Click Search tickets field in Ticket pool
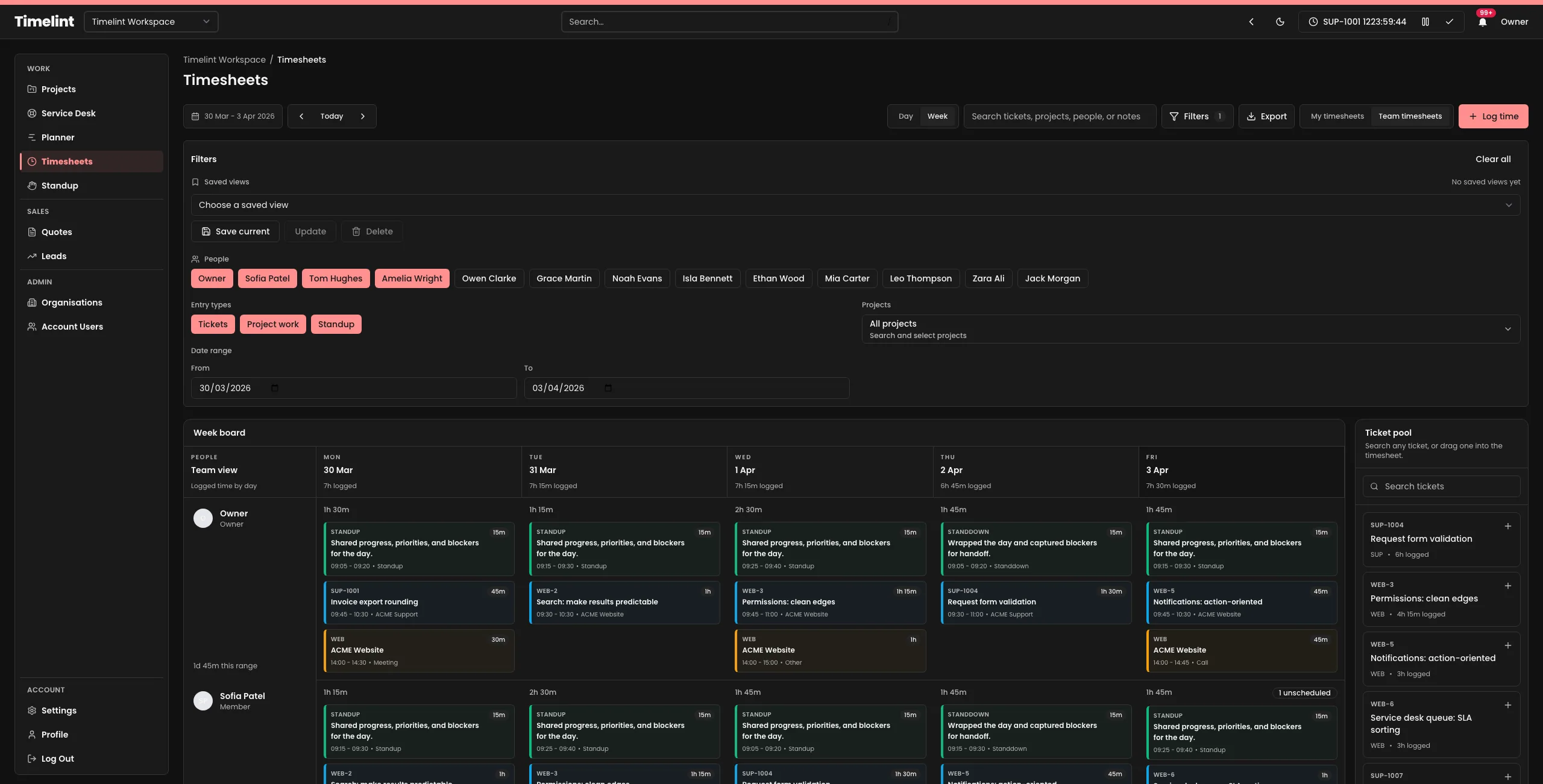This screenshot has width=1543, height=784. click(1441, 486)
